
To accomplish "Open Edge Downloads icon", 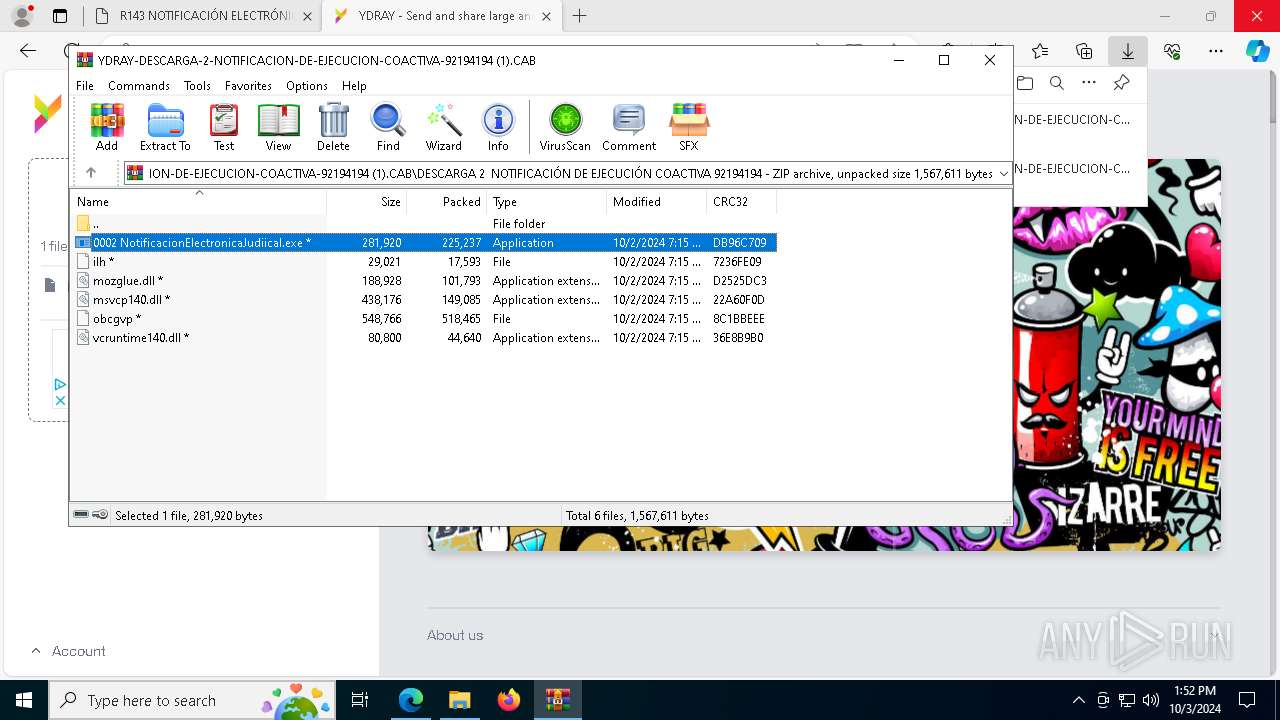I will (x=1128, y=51).
